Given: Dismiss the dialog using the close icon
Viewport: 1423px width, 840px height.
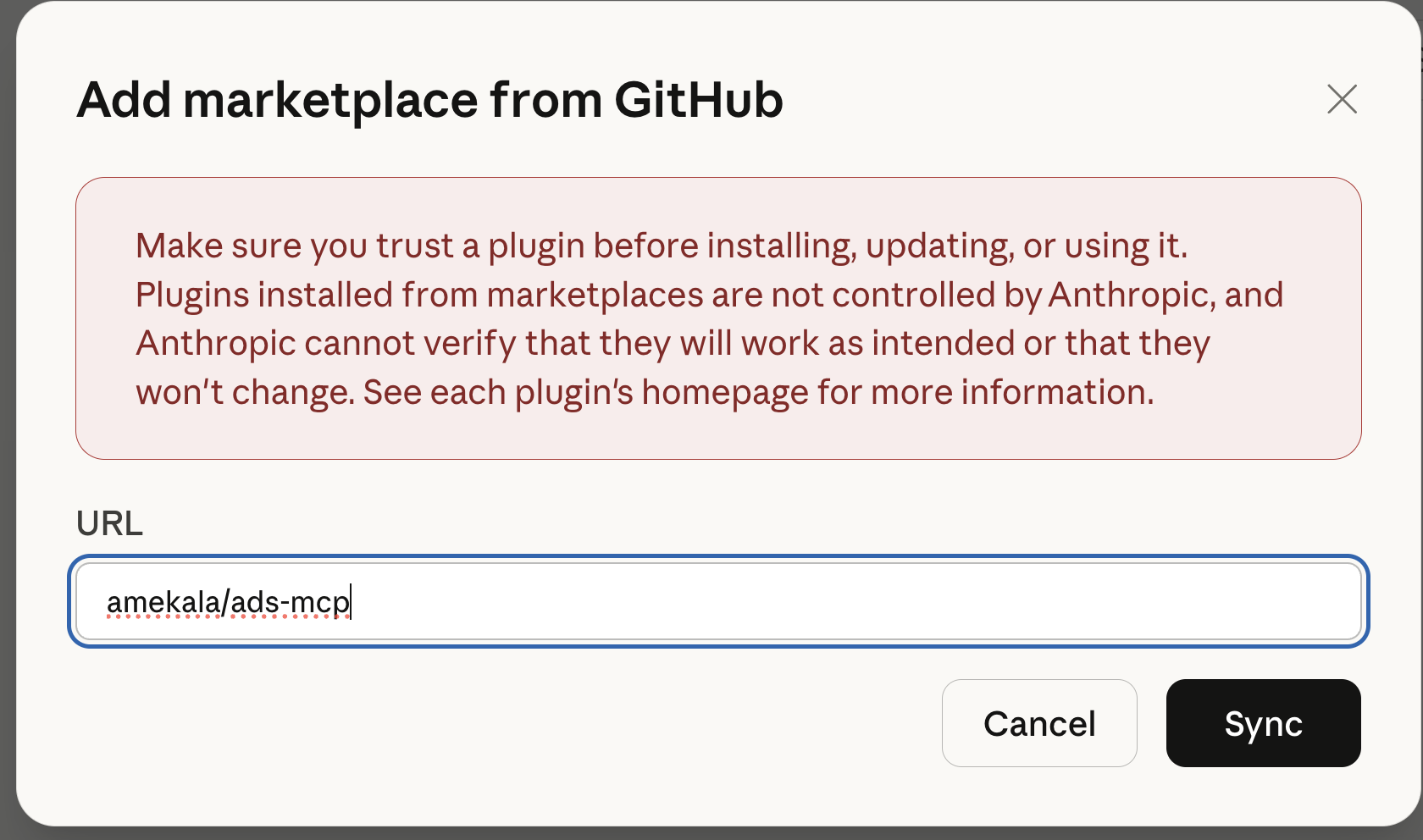Looking at the screenshot, I should [x=1343, y=99].
